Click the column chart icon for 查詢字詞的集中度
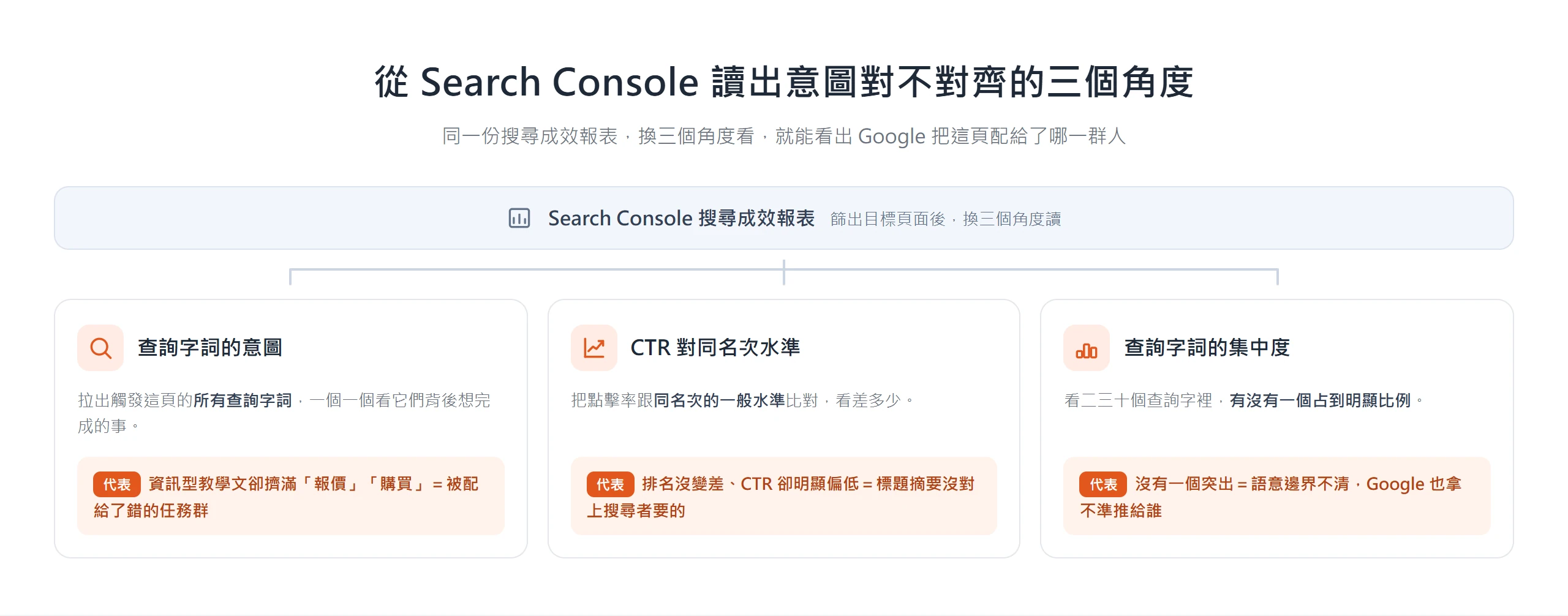The image size is (1568, 616). (1087, 348)
